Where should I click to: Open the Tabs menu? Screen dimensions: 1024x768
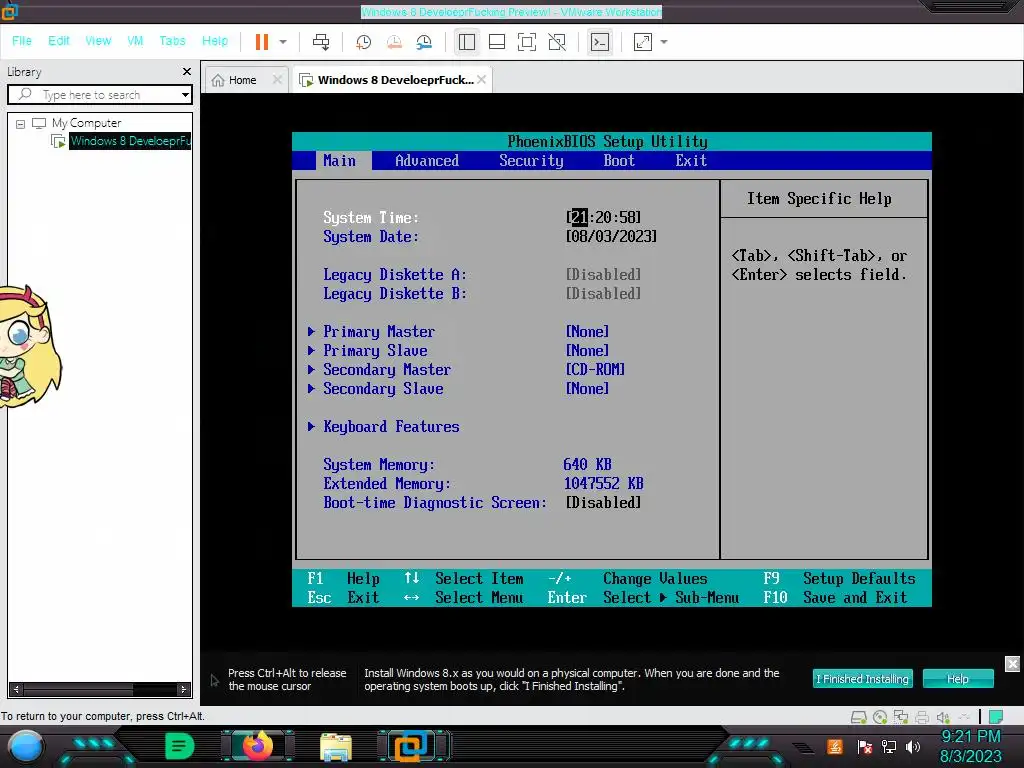pos(172,40)
